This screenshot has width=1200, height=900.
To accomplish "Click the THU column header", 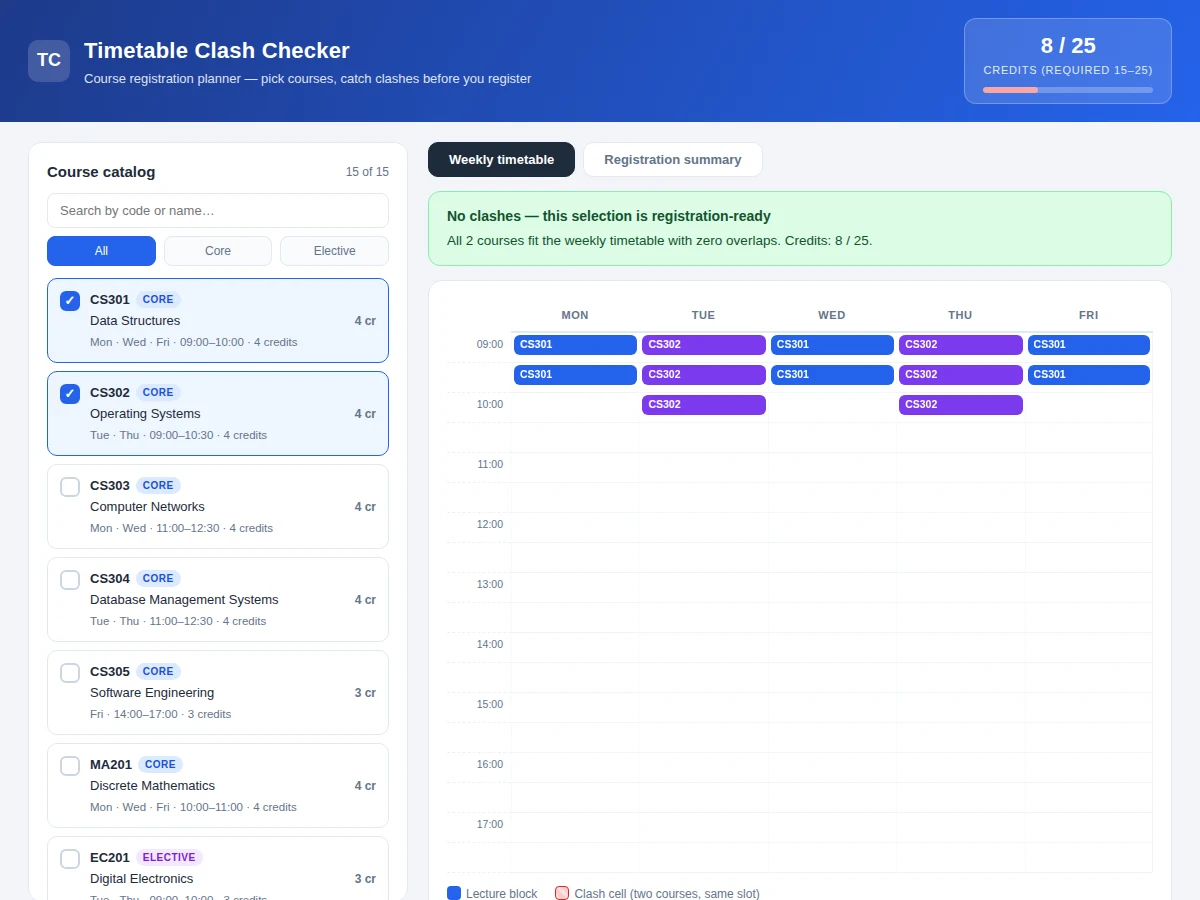I will tap(960, 315).
